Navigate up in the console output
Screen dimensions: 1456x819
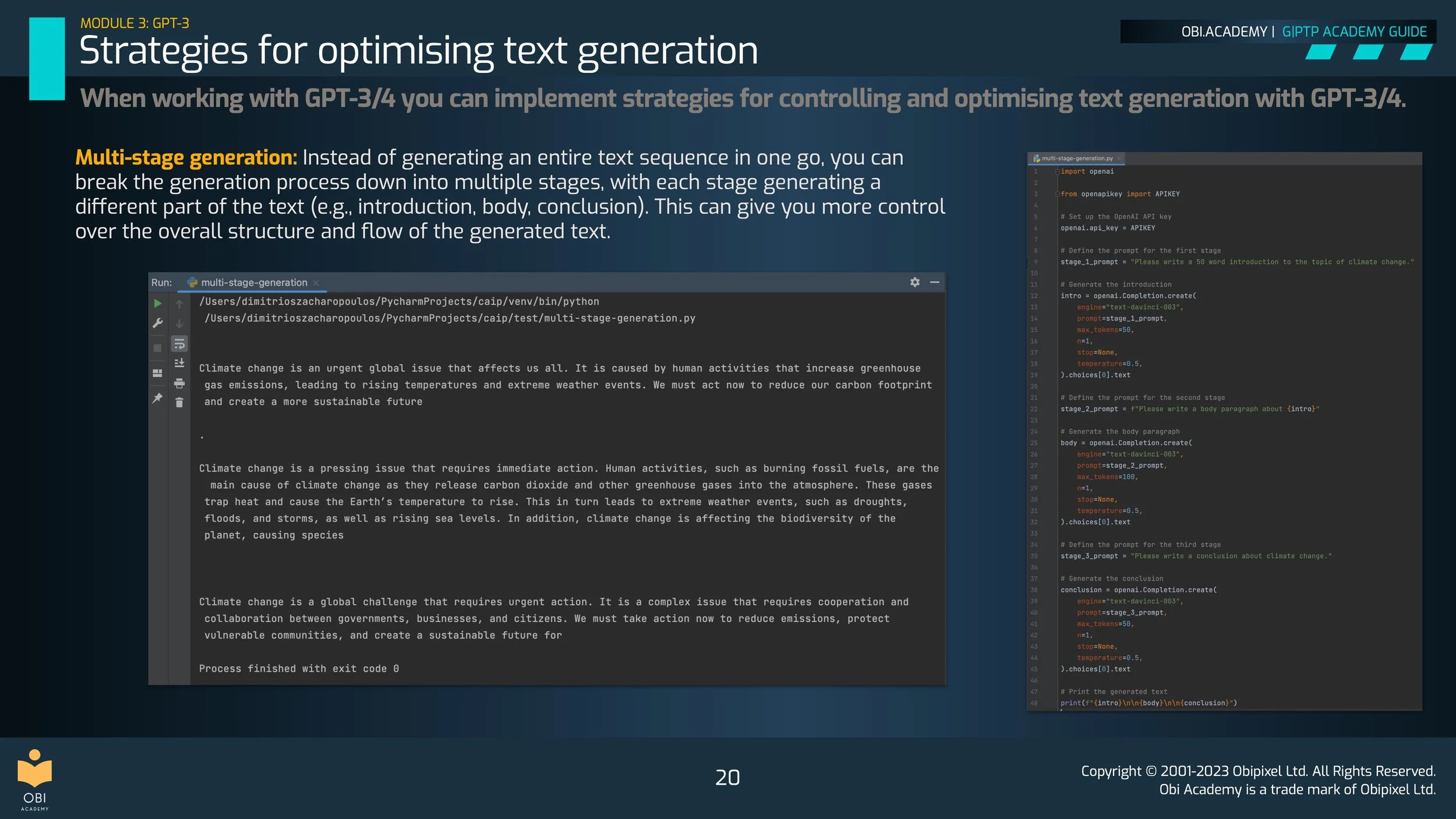(x=179, y=304)
